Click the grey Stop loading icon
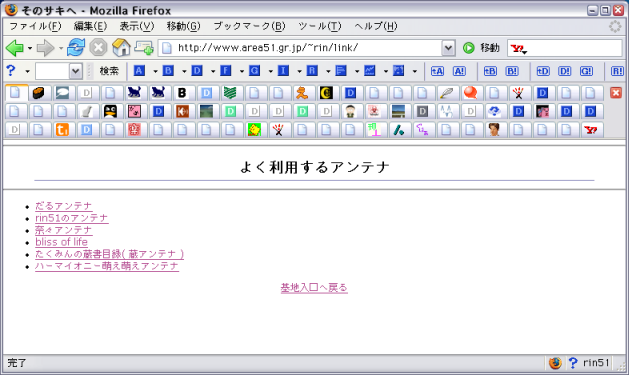This screenshot has height=375, width=629. point(98,48)
